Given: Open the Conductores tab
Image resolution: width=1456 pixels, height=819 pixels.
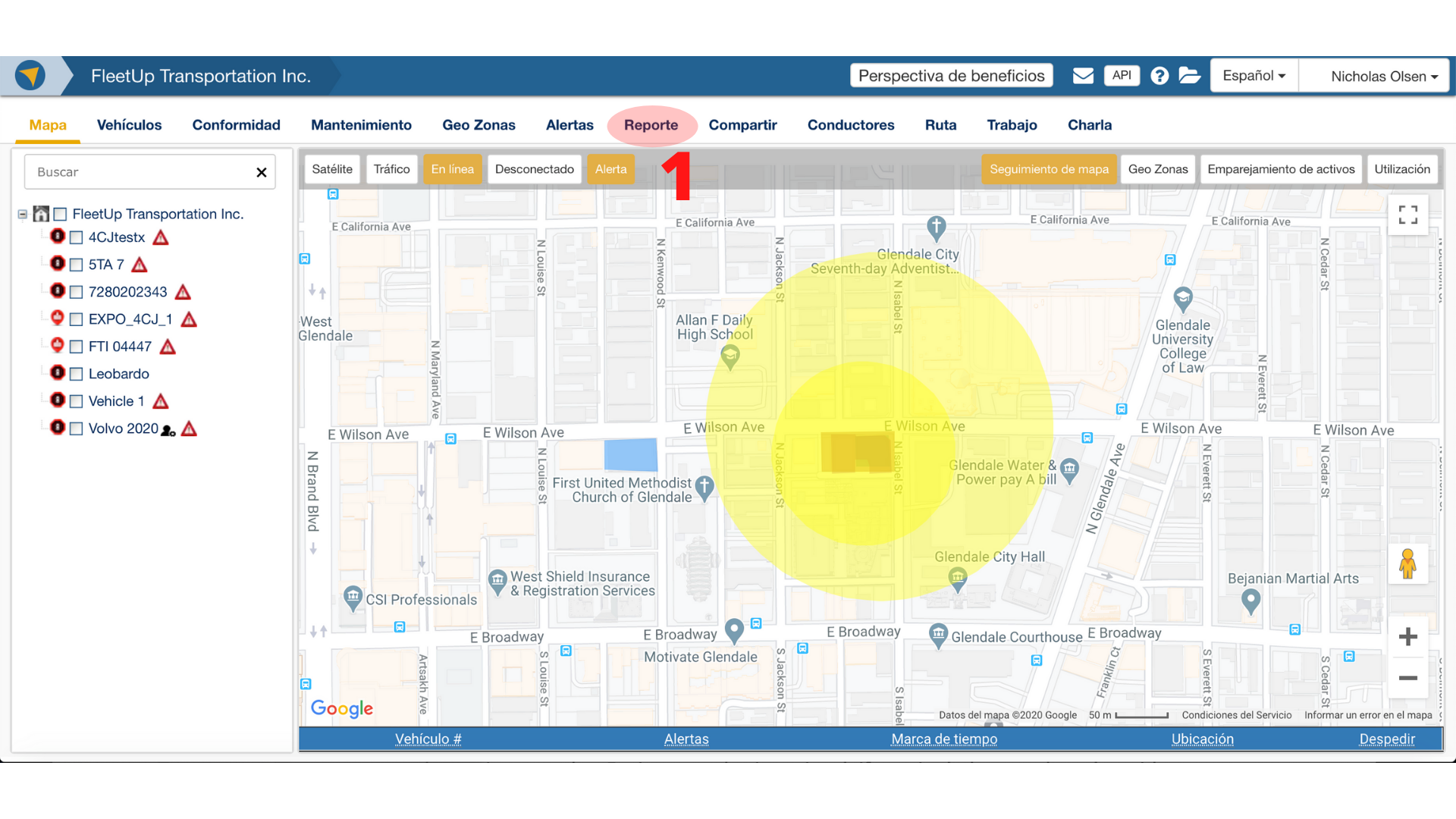Looking at the screenshot, I should pos(851,125).
